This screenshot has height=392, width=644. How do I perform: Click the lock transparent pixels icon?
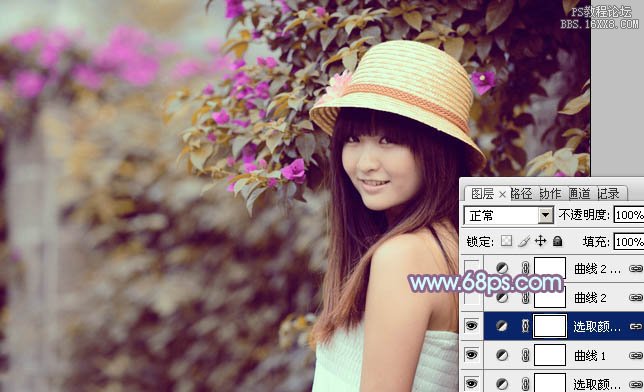tap(506, 241)
